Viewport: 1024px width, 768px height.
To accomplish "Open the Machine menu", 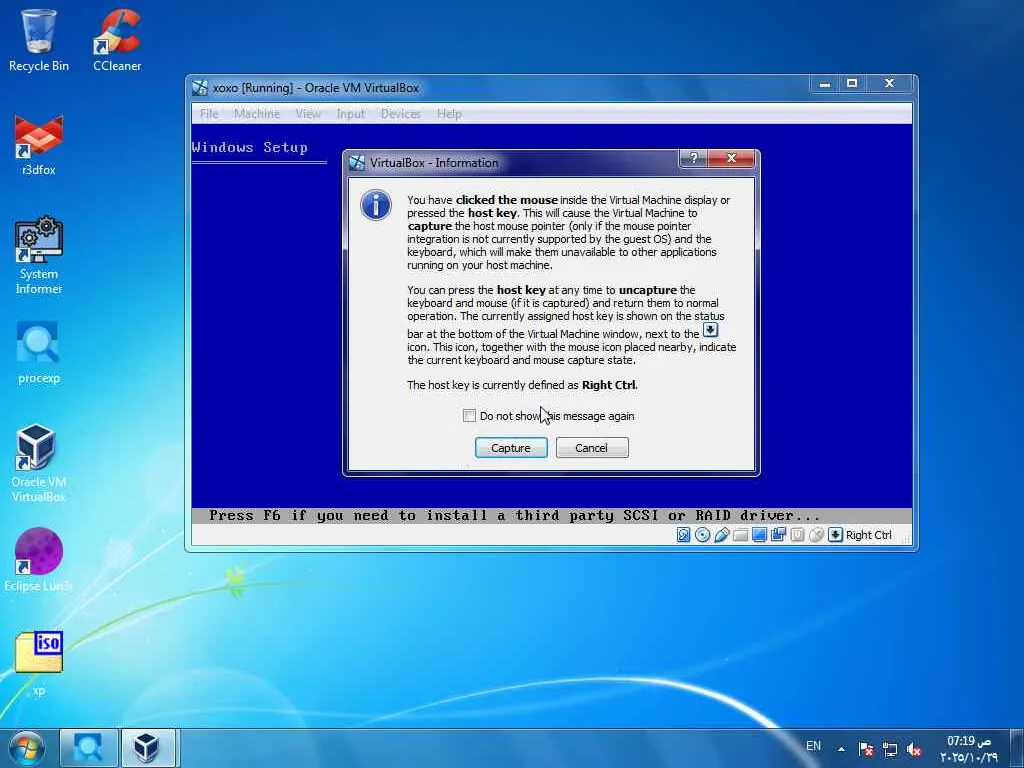I will pos(257,114).
